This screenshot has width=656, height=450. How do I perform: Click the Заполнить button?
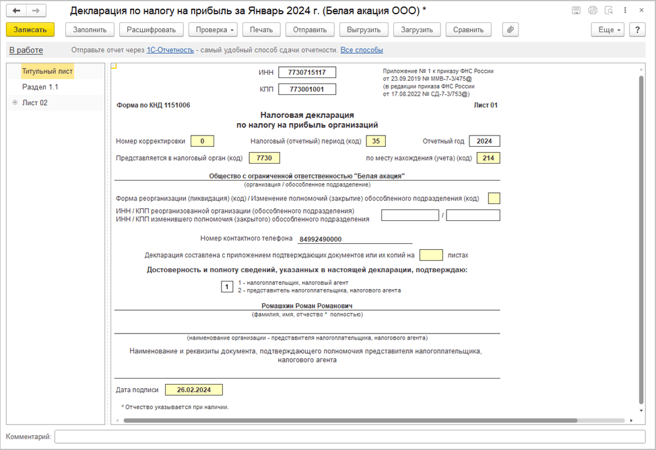click(90, 30)
